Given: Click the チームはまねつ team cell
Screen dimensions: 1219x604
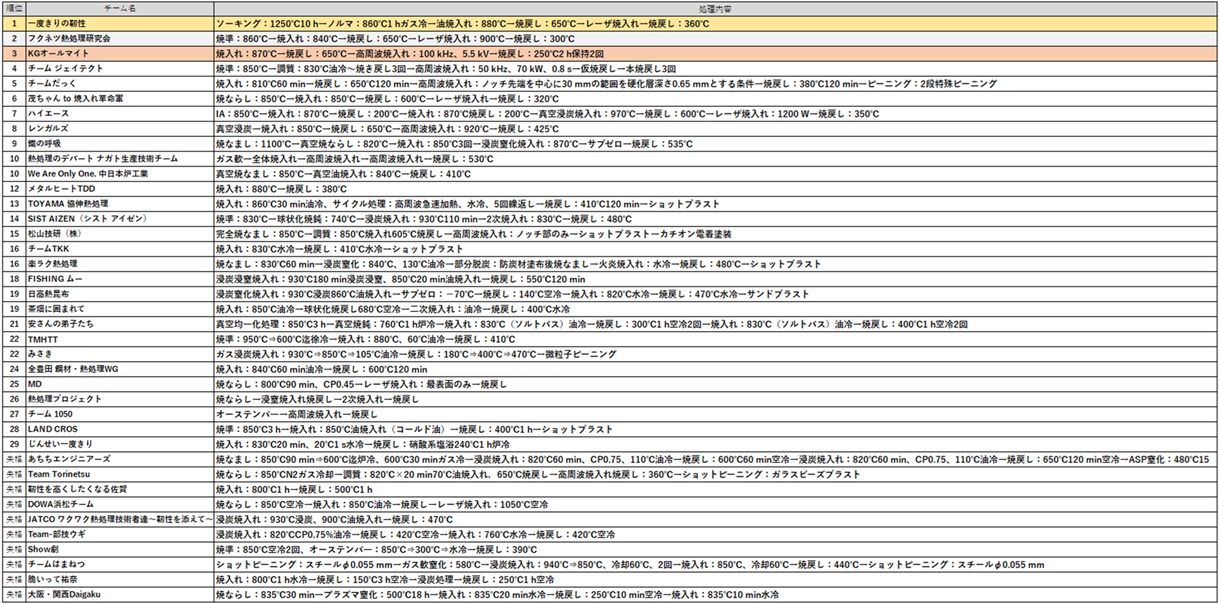Looking at the screenshot, I should coord(119,565).
